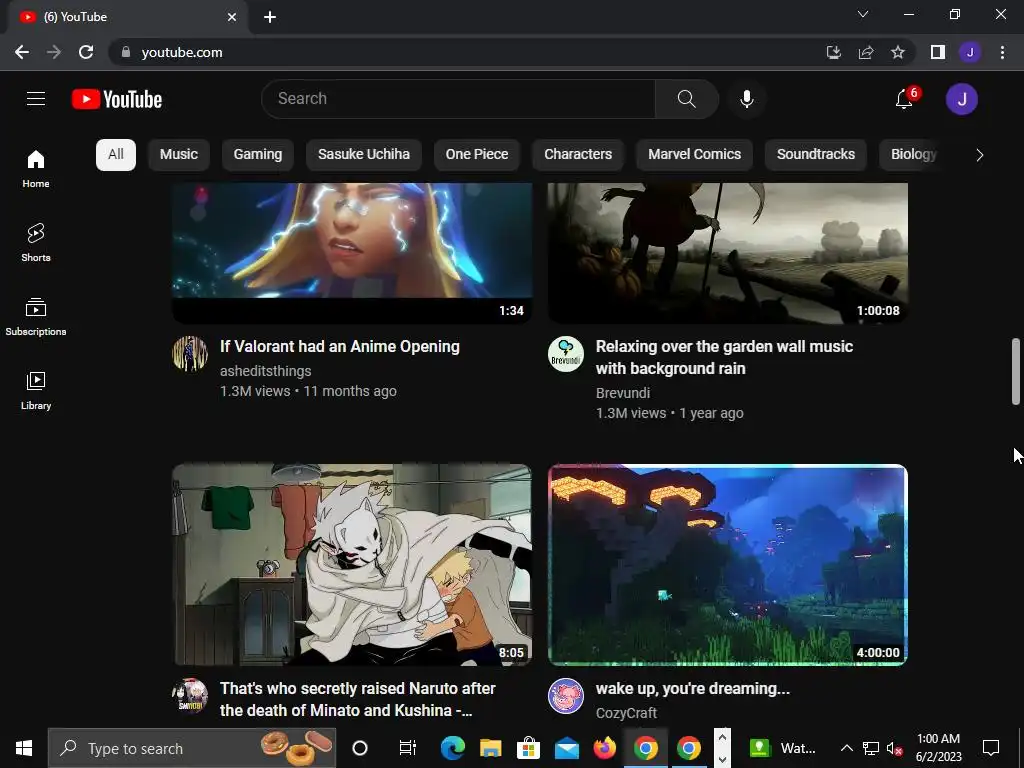Screen dimensions: 1024x768
Task: Open Mail app from taskbar
Action: click(567, 748)
